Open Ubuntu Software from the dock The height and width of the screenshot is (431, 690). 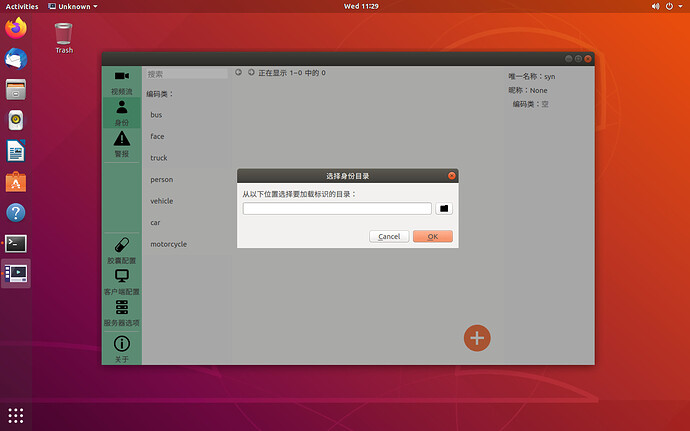click(x=16, y=182)
